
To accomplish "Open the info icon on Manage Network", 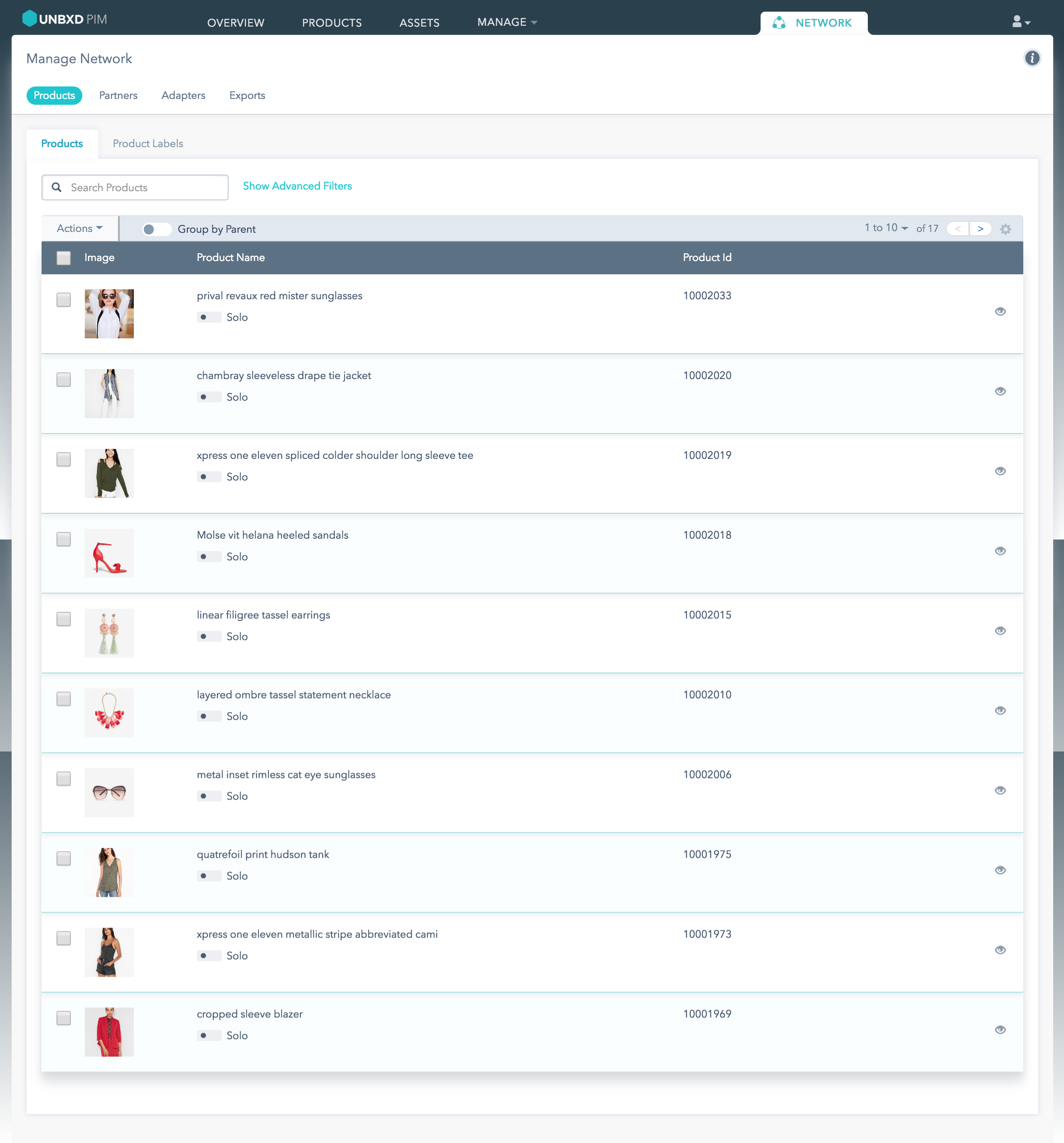I will (x=1032, y=58).
